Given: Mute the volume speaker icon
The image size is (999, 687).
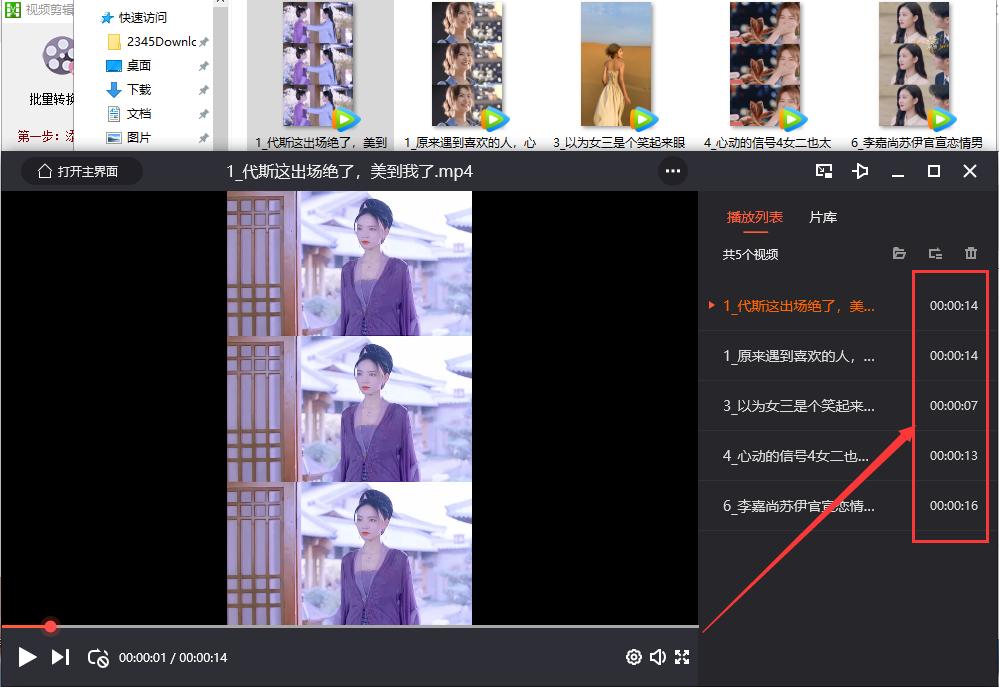Looking at the screenshot, I should coord(658,657).
